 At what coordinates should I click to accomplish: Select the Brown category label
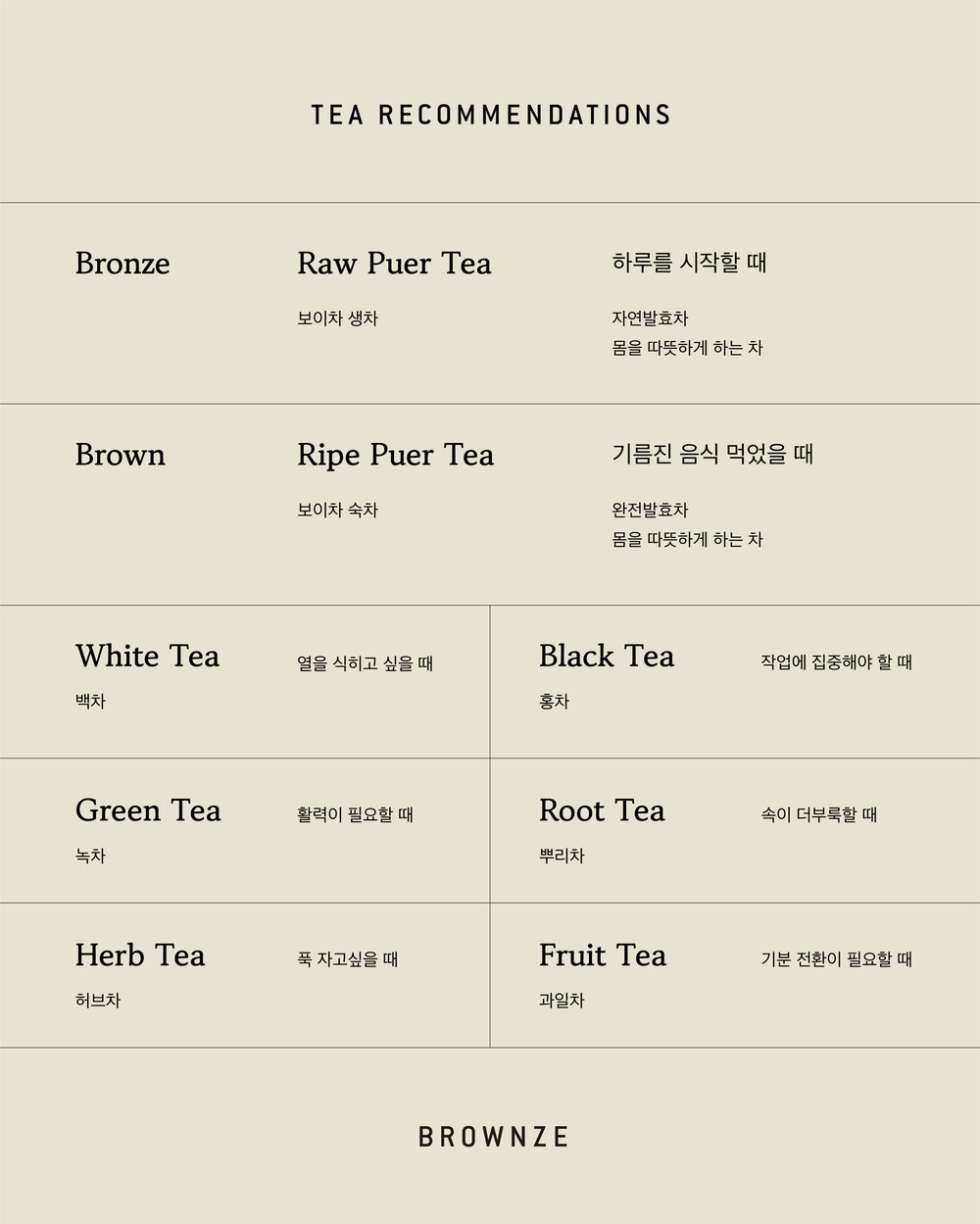click(x=121, y=455)
